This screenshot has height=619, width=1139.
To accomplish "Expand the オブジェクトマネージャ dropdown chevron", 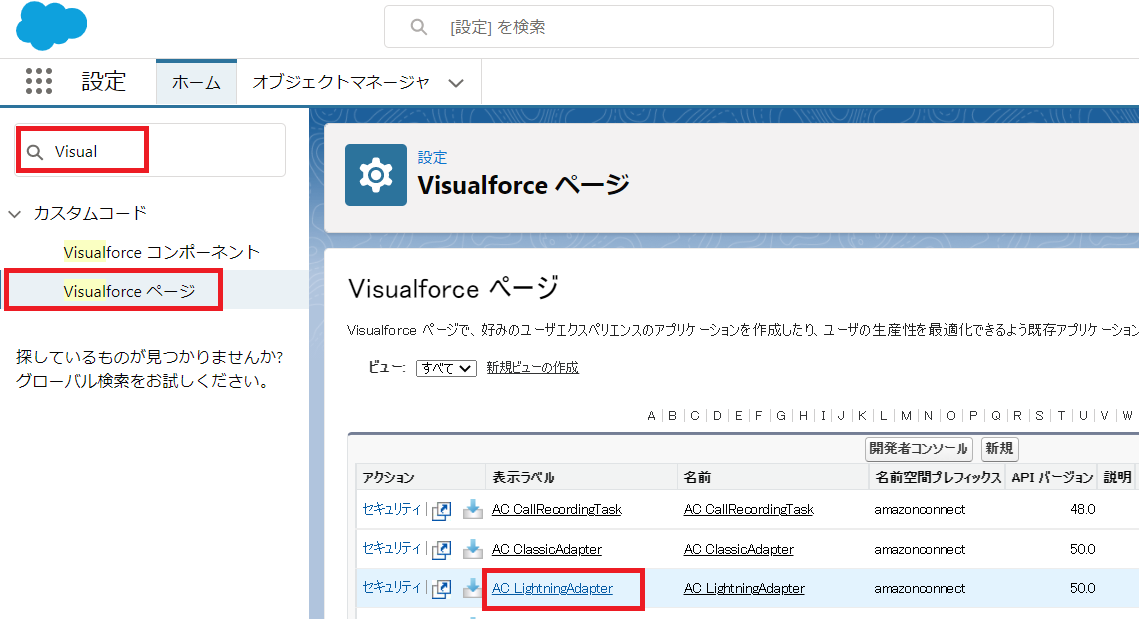I will pyautogui.click(x=456, y=83).
